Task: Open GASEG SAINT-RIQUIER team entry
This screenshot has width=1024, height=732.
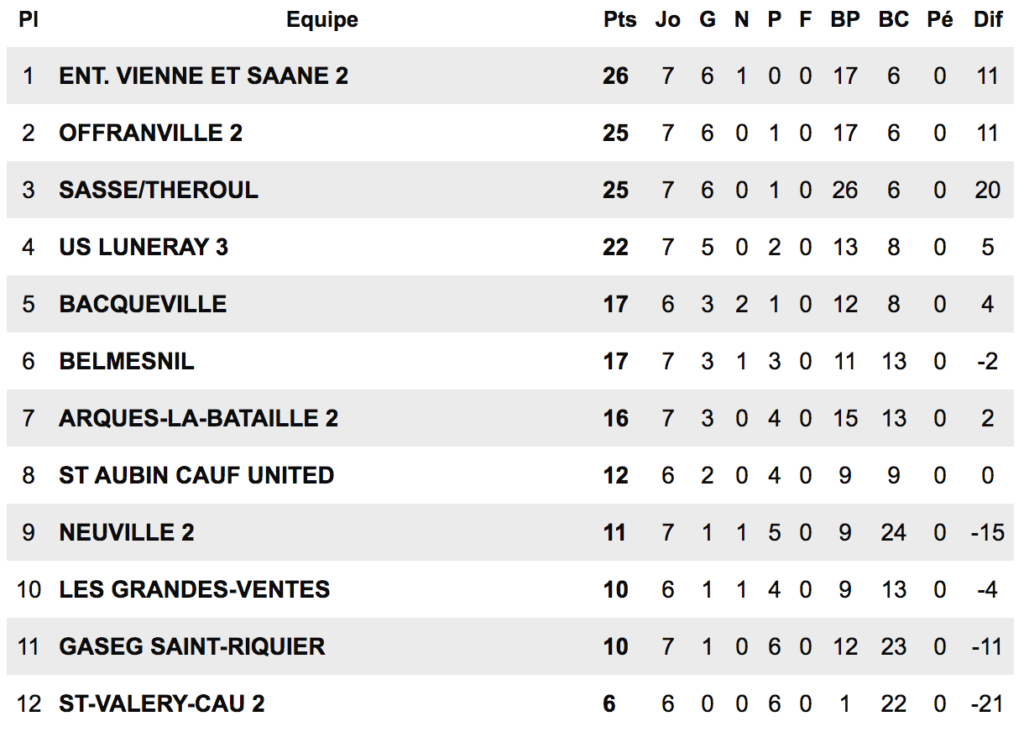Action: coord(191,646)
